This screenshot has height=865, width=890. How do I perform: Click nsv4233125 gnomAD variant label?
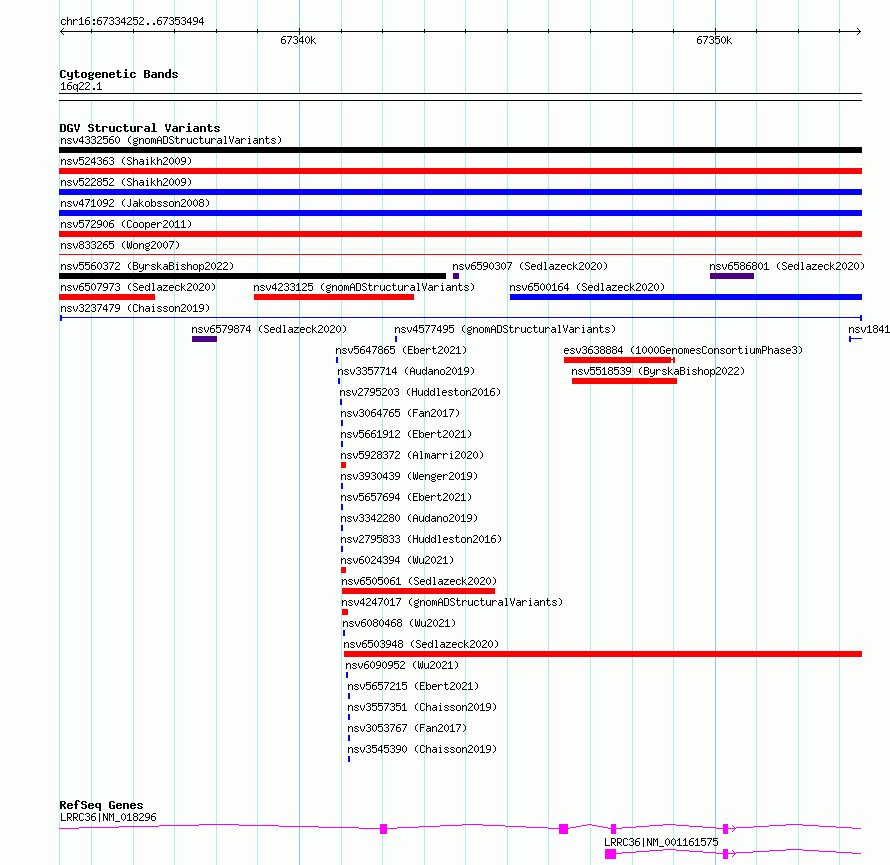click(364, 287)
